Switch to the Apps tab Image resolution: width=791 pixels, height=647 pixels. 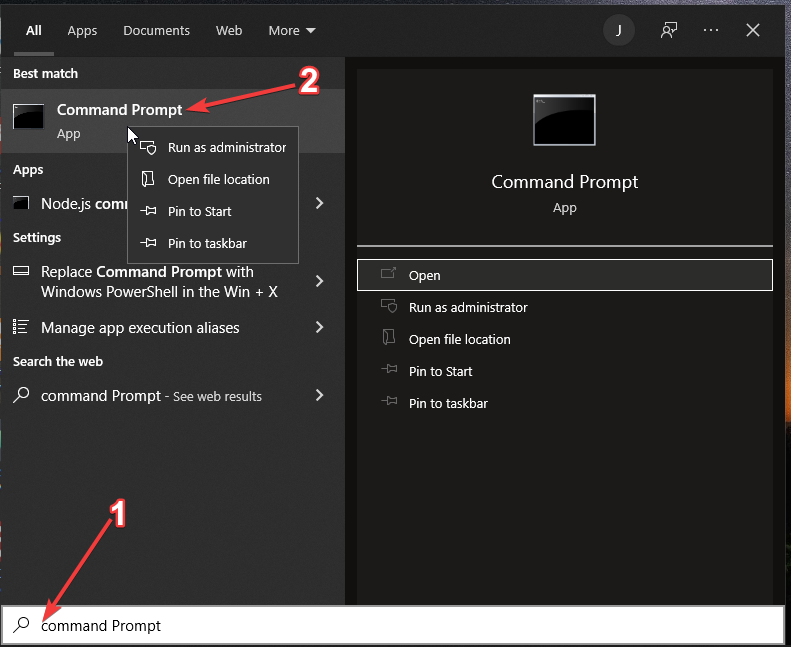click(82, 31)
